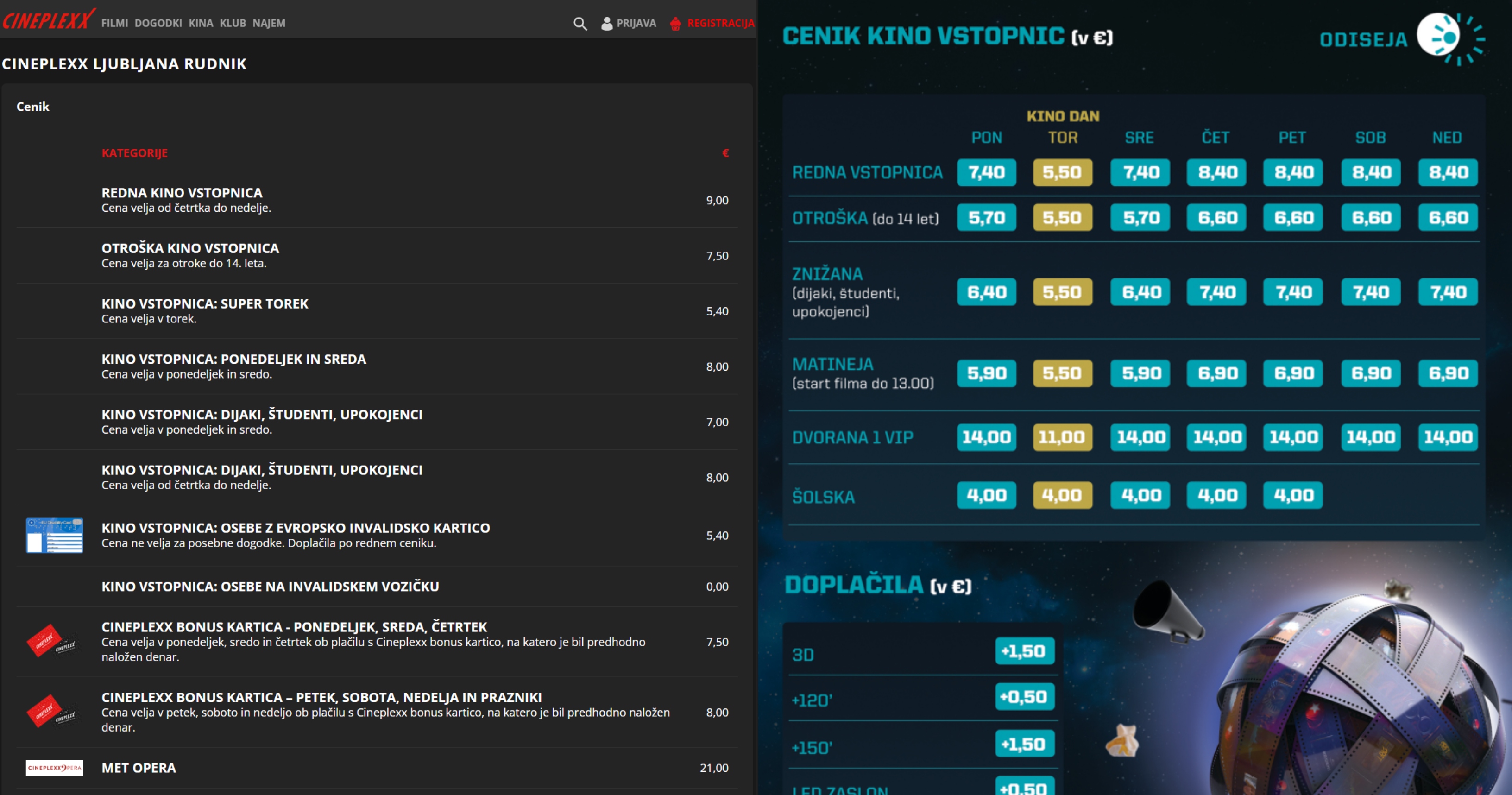Select the MET OPERA price row
The image size is (1512, 795).
tap(139, 768)
